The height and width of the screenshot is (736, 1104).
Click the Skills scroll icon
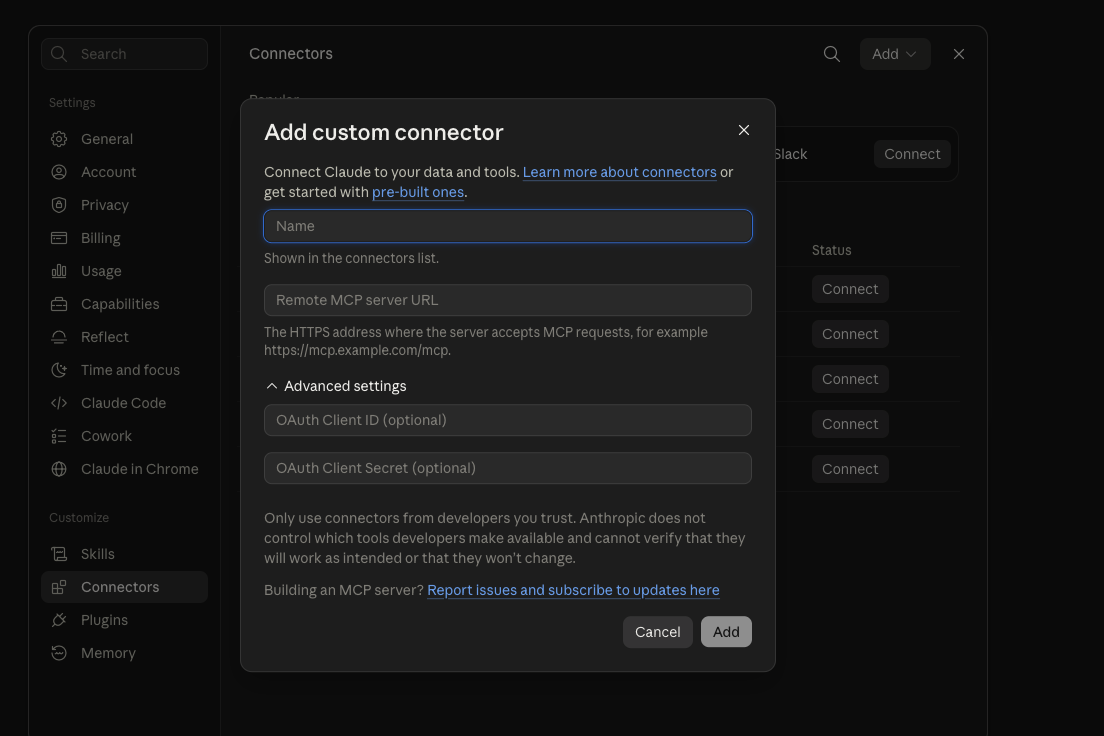click(59, 554)
